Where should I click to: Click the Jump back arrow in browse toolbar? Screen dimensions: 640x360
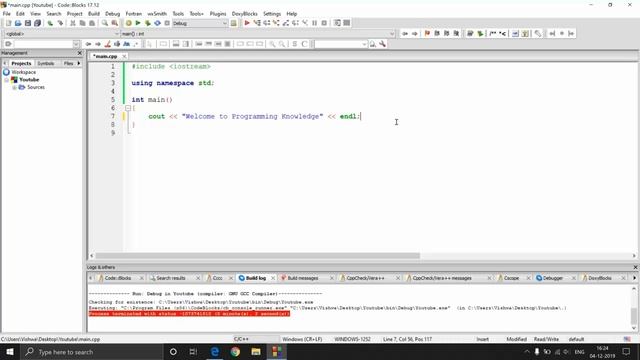(404, 33)
